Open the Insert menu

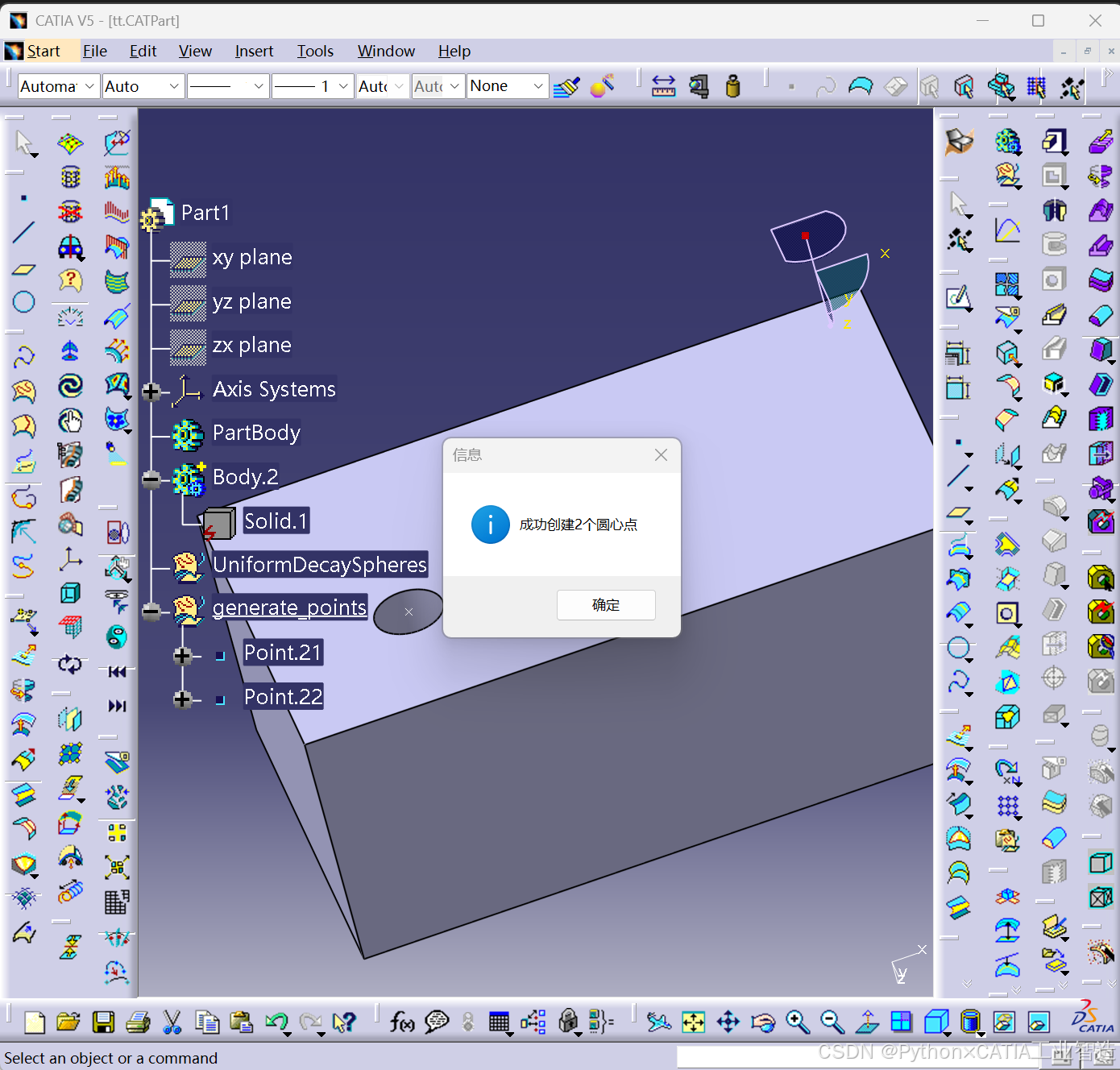[254, 51]
